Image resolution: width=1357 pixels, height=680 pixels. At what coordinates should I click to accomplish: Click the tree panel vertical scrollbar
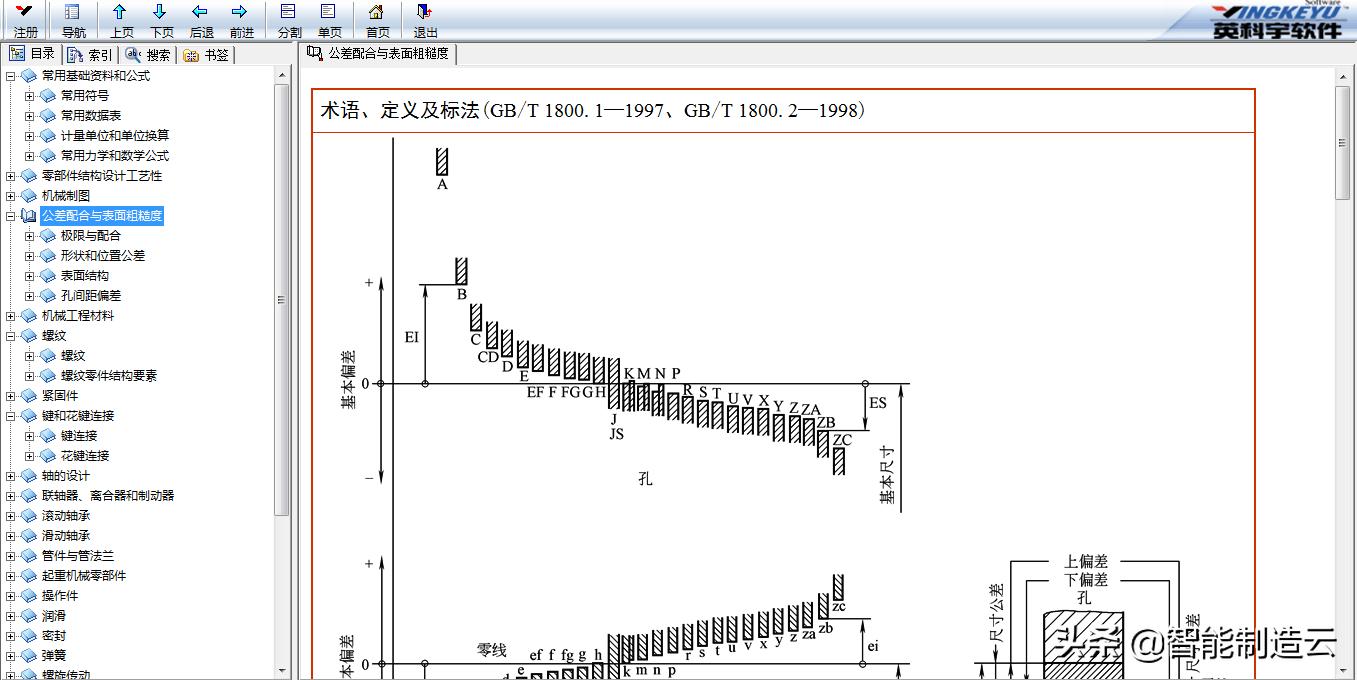(x=282, y=299)
